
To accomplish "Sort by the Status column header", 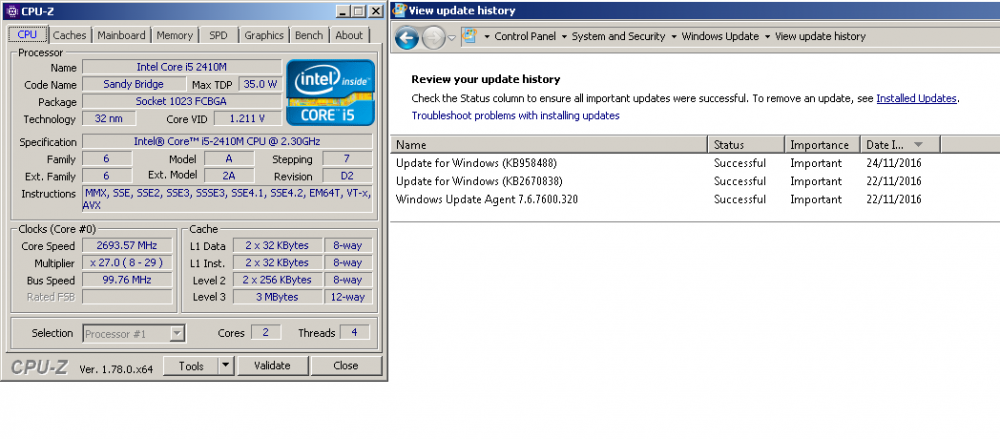I will tap(746, 145).
